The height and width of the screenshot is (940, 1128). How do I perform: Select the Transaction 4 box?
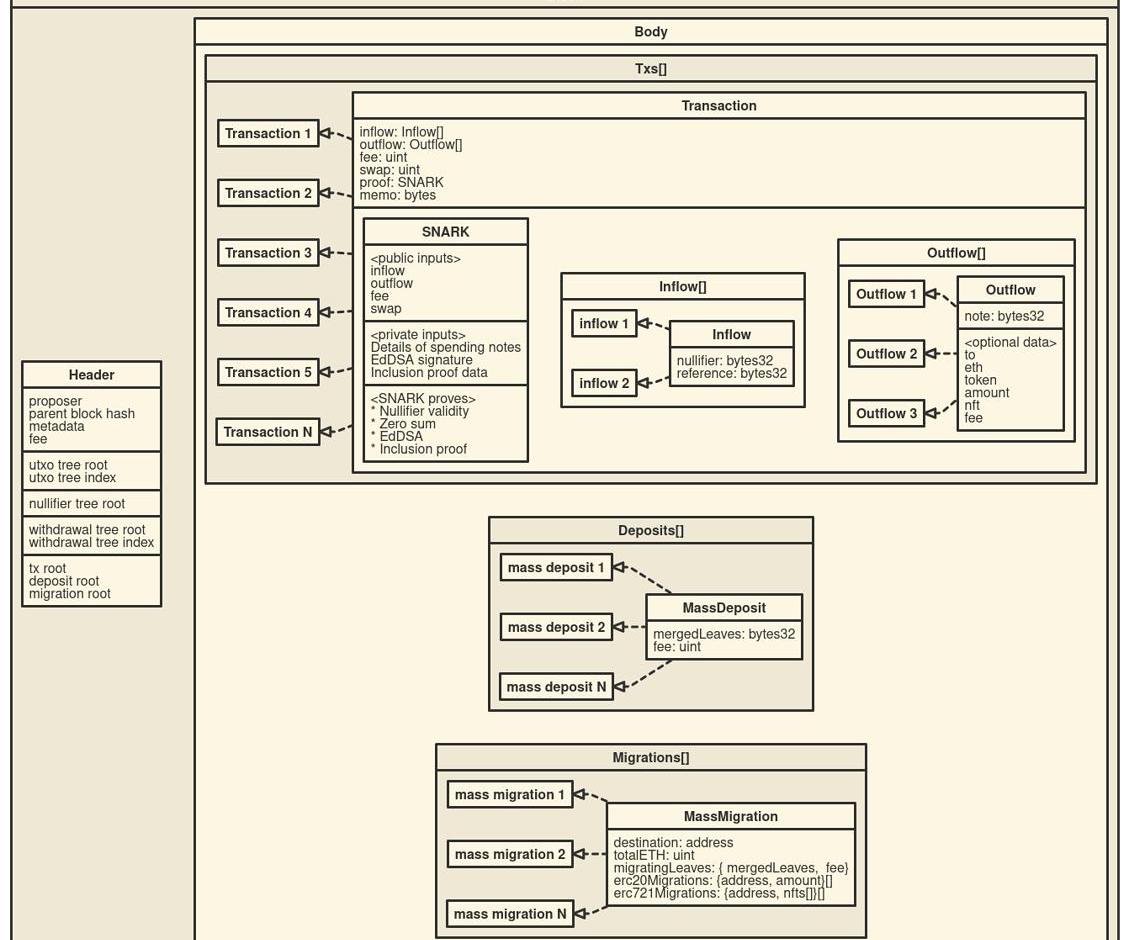268,313
